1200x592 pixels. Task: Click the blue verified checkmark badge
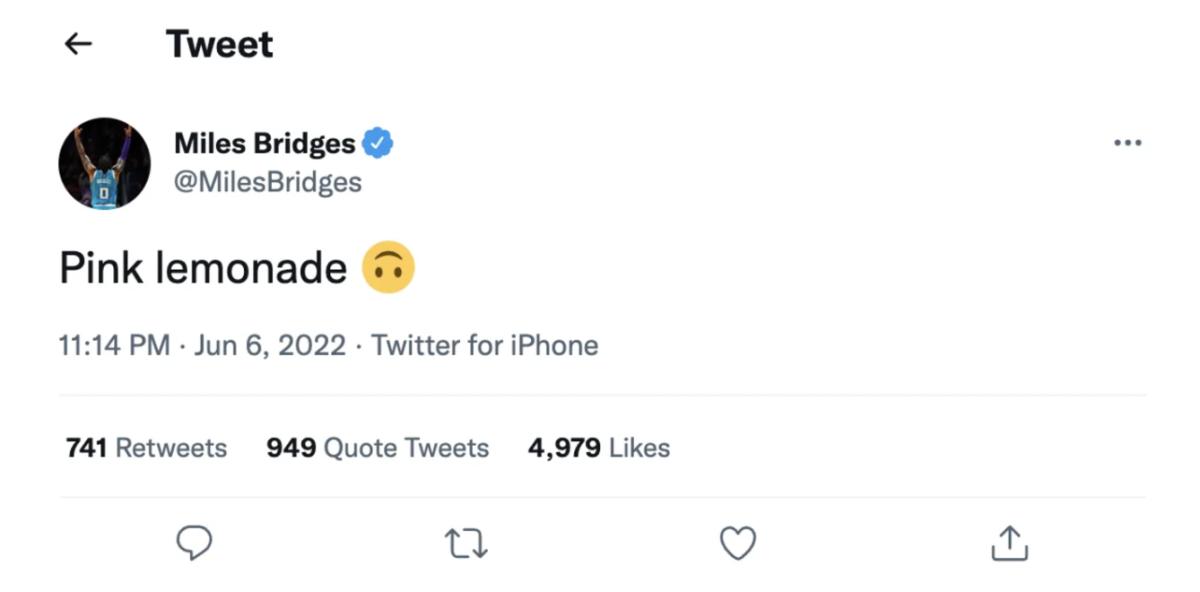point(377,144)
